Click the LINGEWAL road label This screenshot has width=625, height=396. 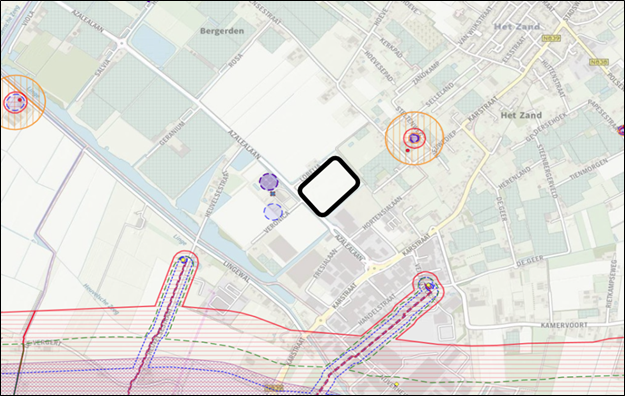(x=237, y=272)
